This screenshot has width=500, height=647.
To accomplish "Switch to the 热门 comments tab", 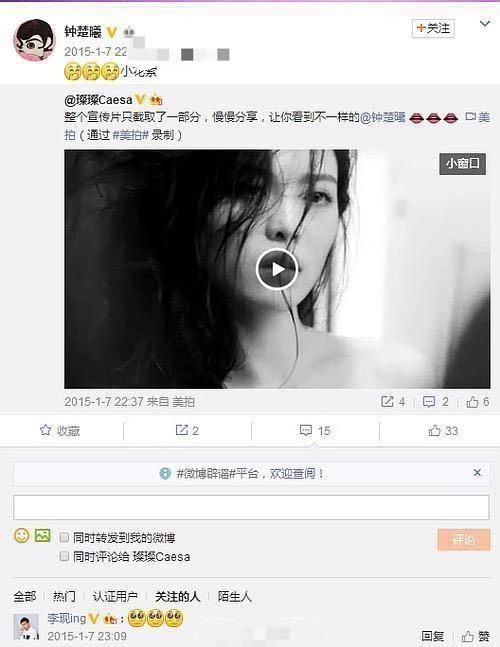I will click(64, 596).
